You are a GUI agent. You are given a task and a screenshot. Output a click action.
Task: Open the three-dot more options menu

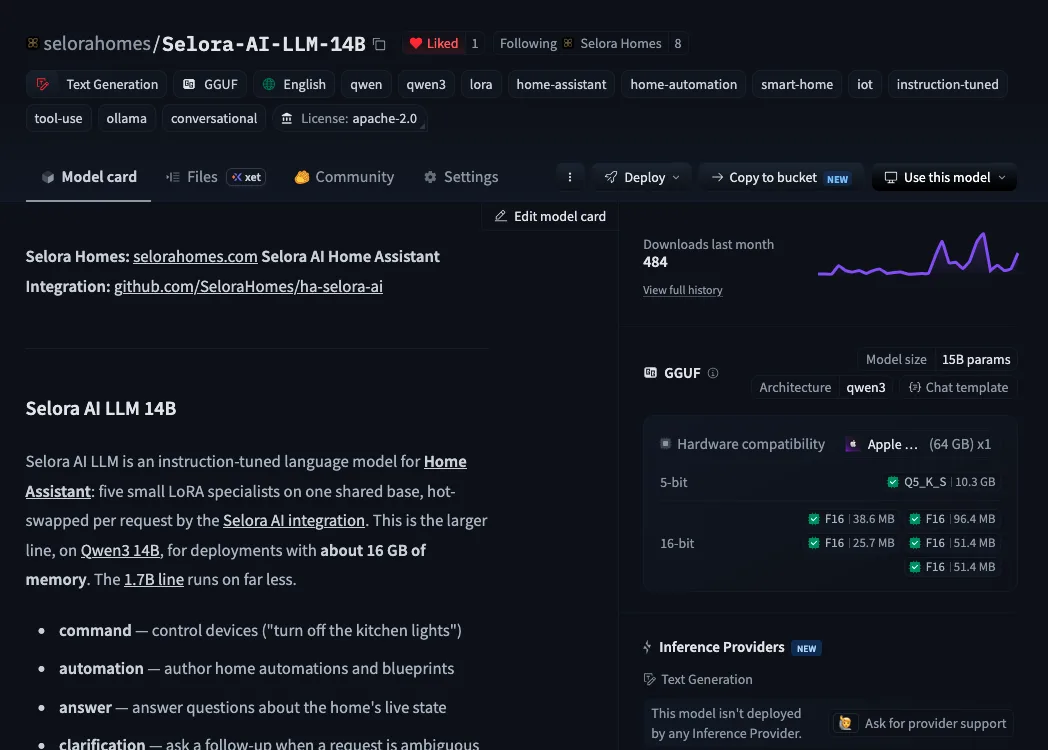(569, 177)
